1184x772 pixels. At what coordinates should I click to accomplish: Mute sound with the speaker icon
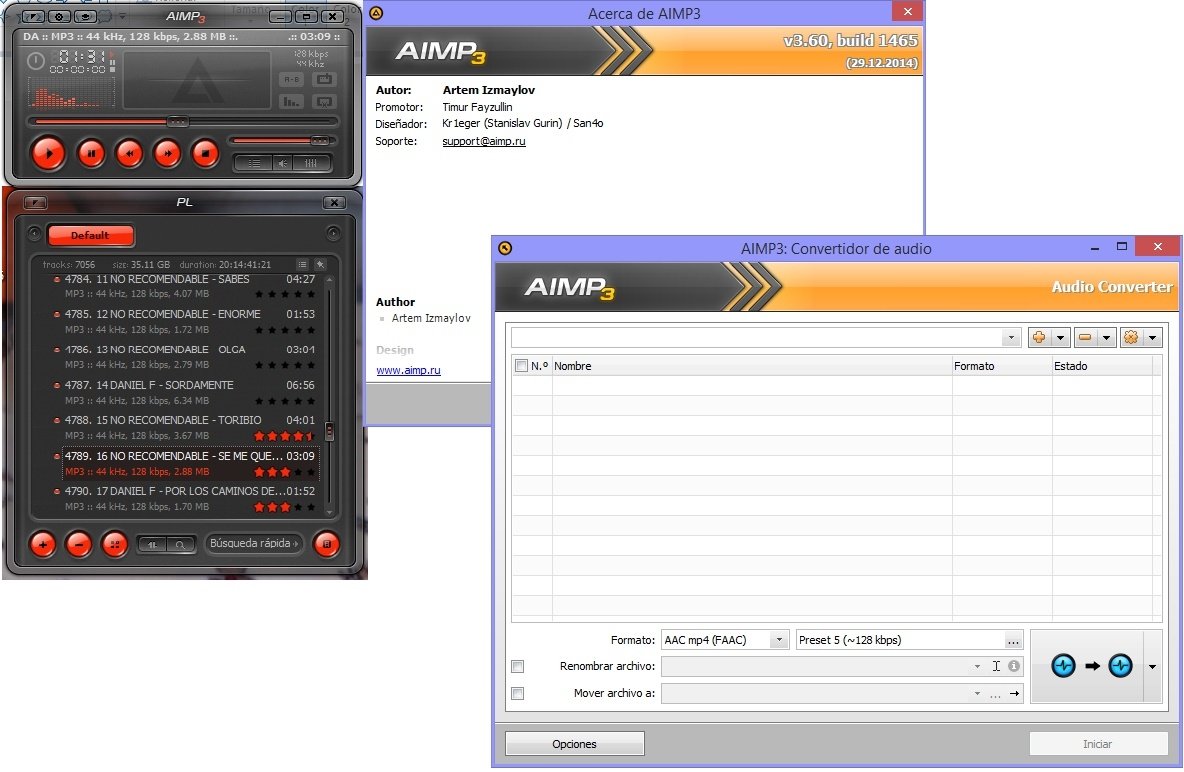[283, 163]
